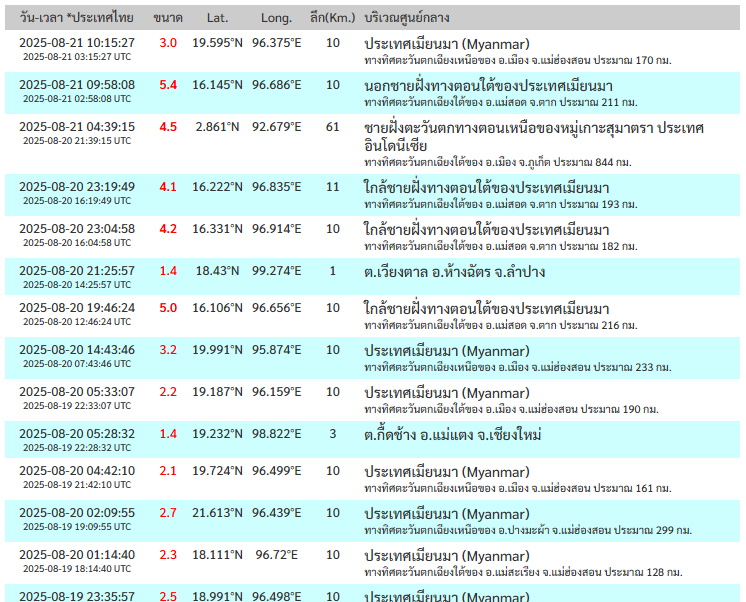Click longitude 99.274°E
Image resolution: width=746 pixels, height=602 pixels.
pos(276,270)
